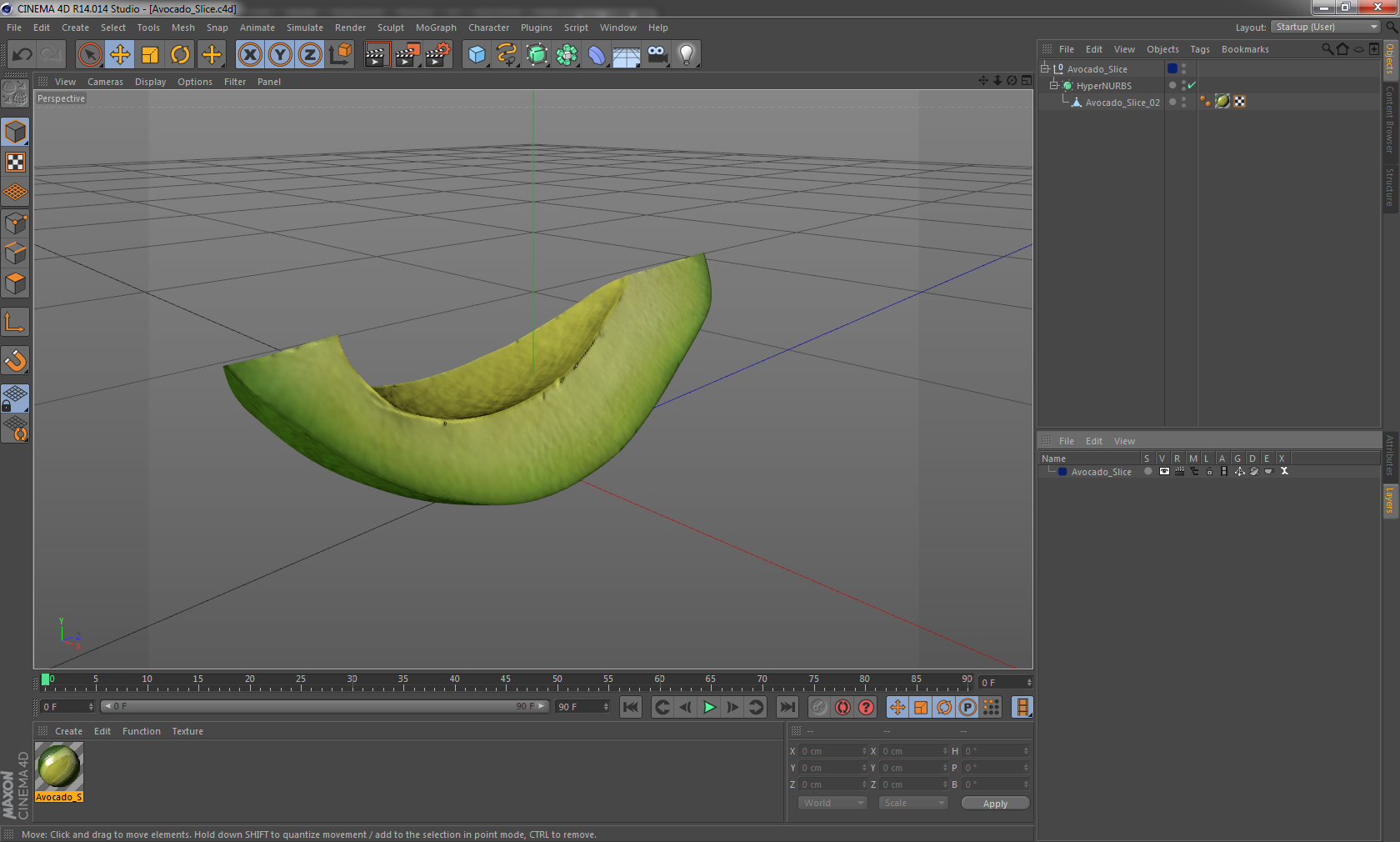Image resolution: width=1400 pixels, height=842 pixels.
Task: Click the preview range slider bar
Action: point(324,706)
